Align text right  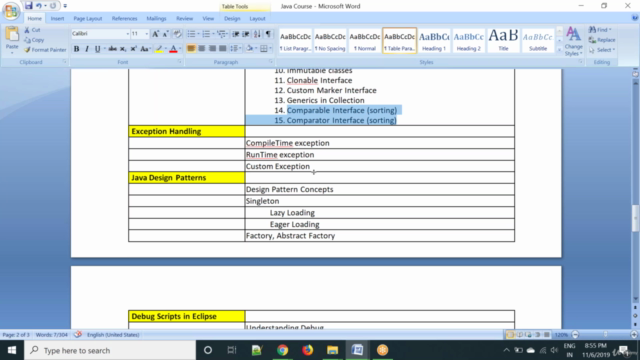pyautogui.click(x=212, y=49)
